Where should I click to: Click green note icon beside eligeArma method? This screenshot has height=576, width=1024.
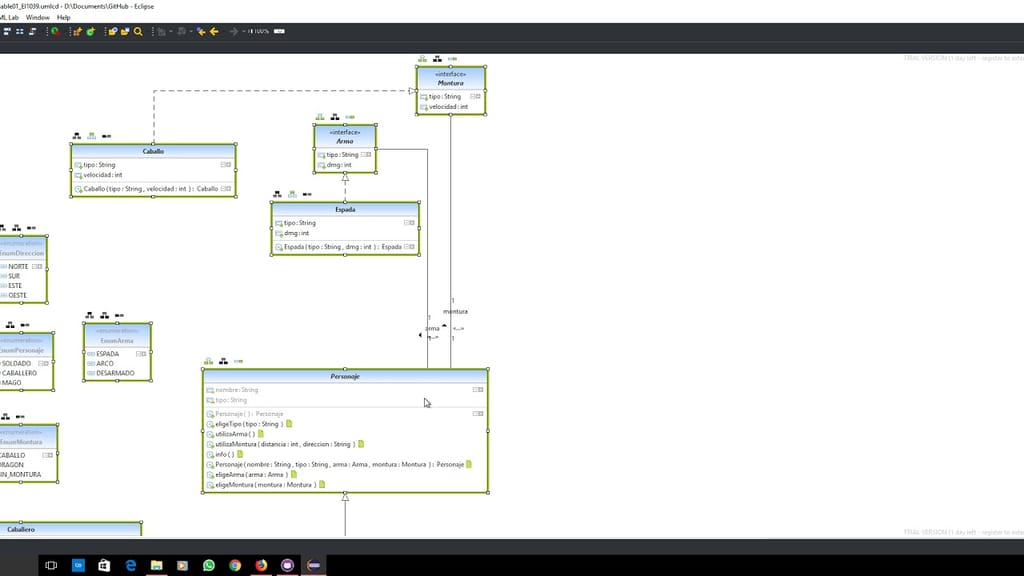click(294, 475)
